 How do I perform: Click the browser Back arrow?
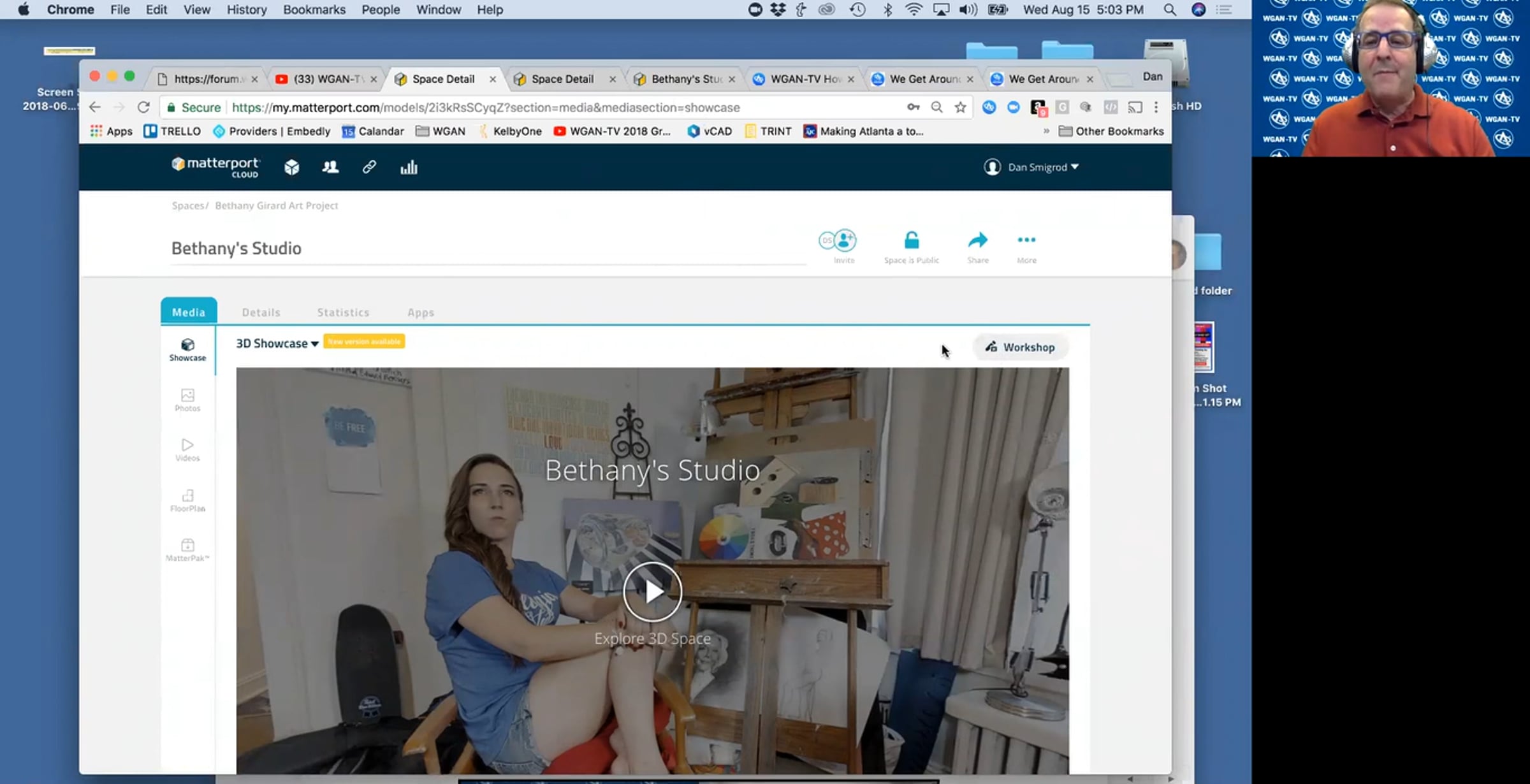pos(95,107)
